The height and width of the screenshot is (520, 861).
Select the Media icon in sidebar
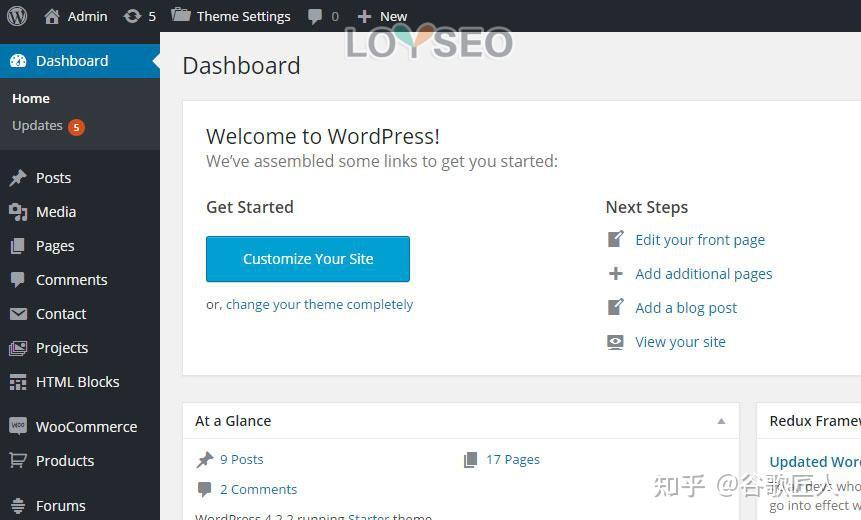coord(18,212)
